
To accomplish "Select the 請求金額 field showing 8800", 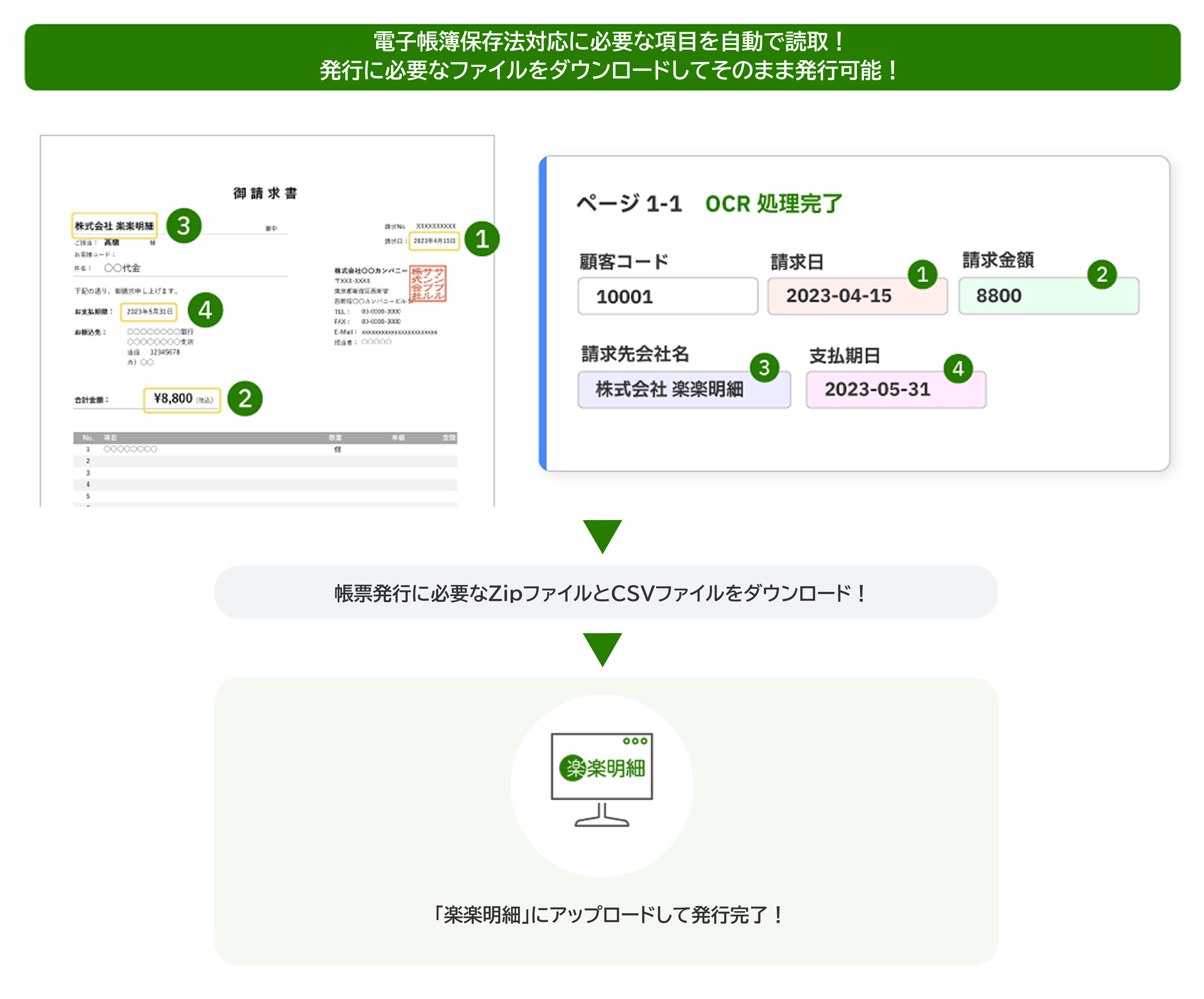I will tap(1049, 296).
